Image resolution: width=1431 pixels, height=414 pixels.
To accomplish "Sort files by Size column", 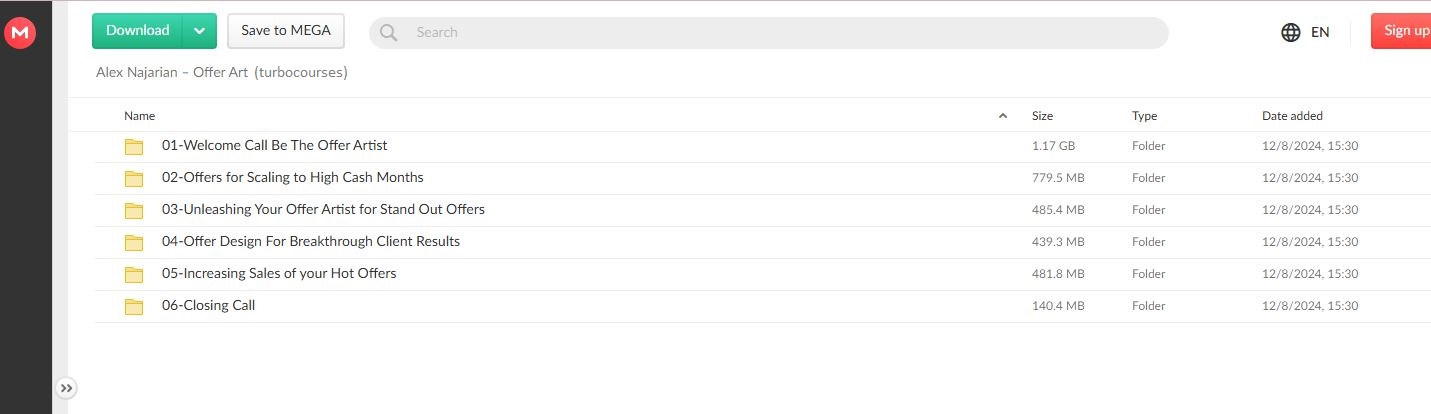I will [1042, 116].
